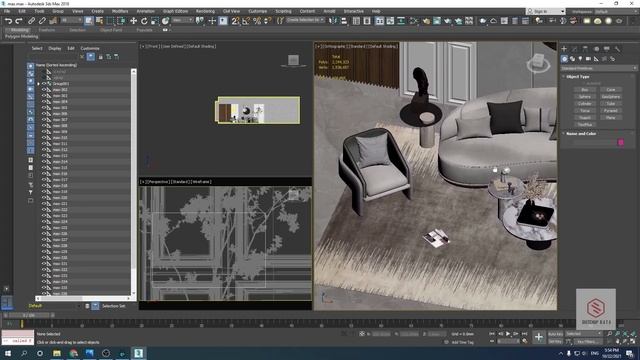
Task: Toggle the 3D Snaps button
Action: 236,21
